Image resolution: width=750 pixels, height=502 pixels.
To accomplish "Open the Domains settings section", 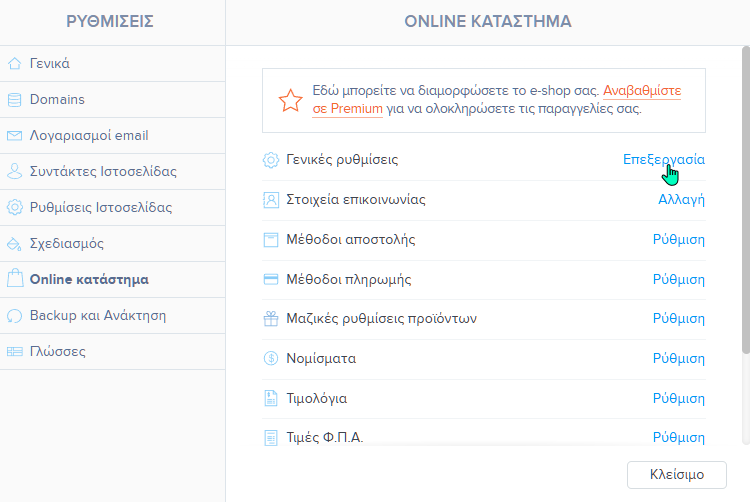I will pos(57,100).
